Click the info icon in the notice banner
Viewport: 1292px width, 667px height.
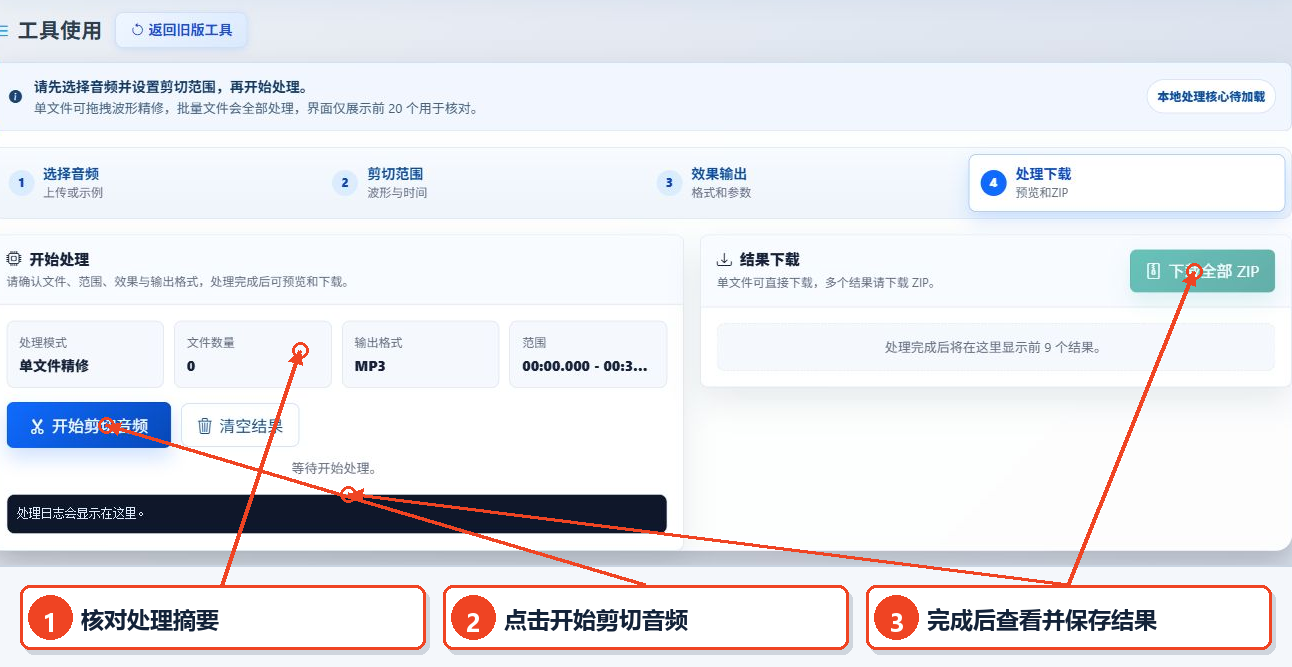(15, 97)
